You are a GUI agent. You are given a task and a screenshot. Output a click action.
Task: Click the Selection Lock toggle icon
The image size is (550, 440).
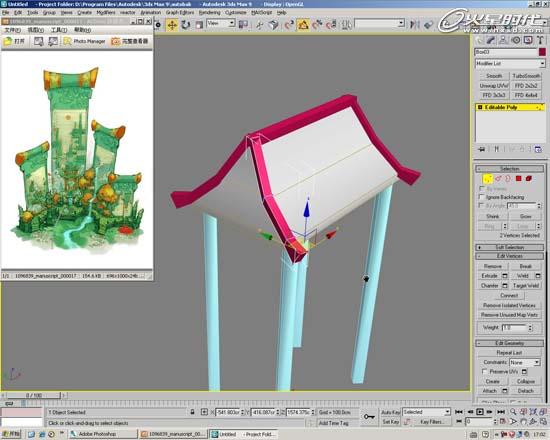[192, 412]
